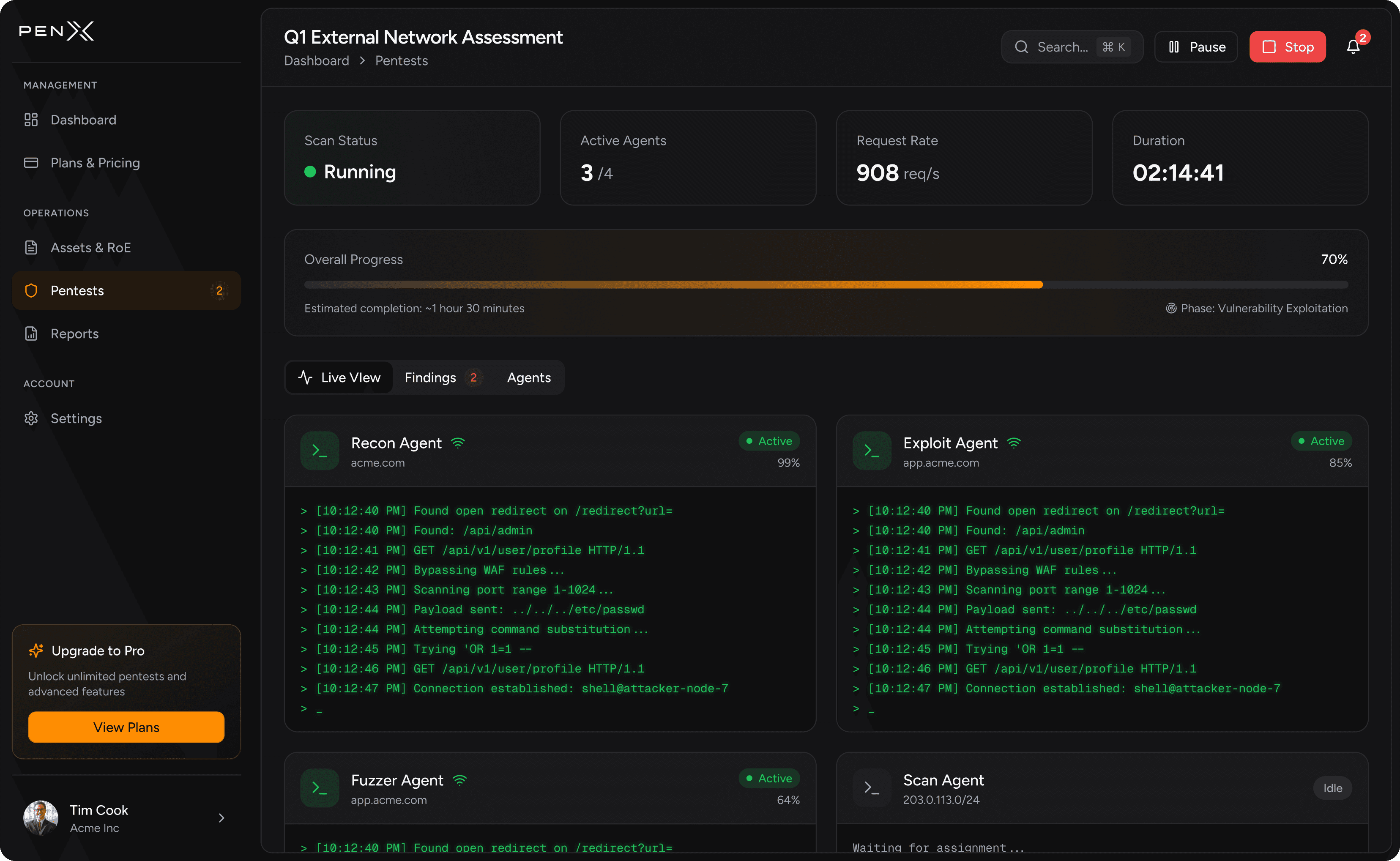
Task: Click the Overall Progress bar
Action: (826, 285)
